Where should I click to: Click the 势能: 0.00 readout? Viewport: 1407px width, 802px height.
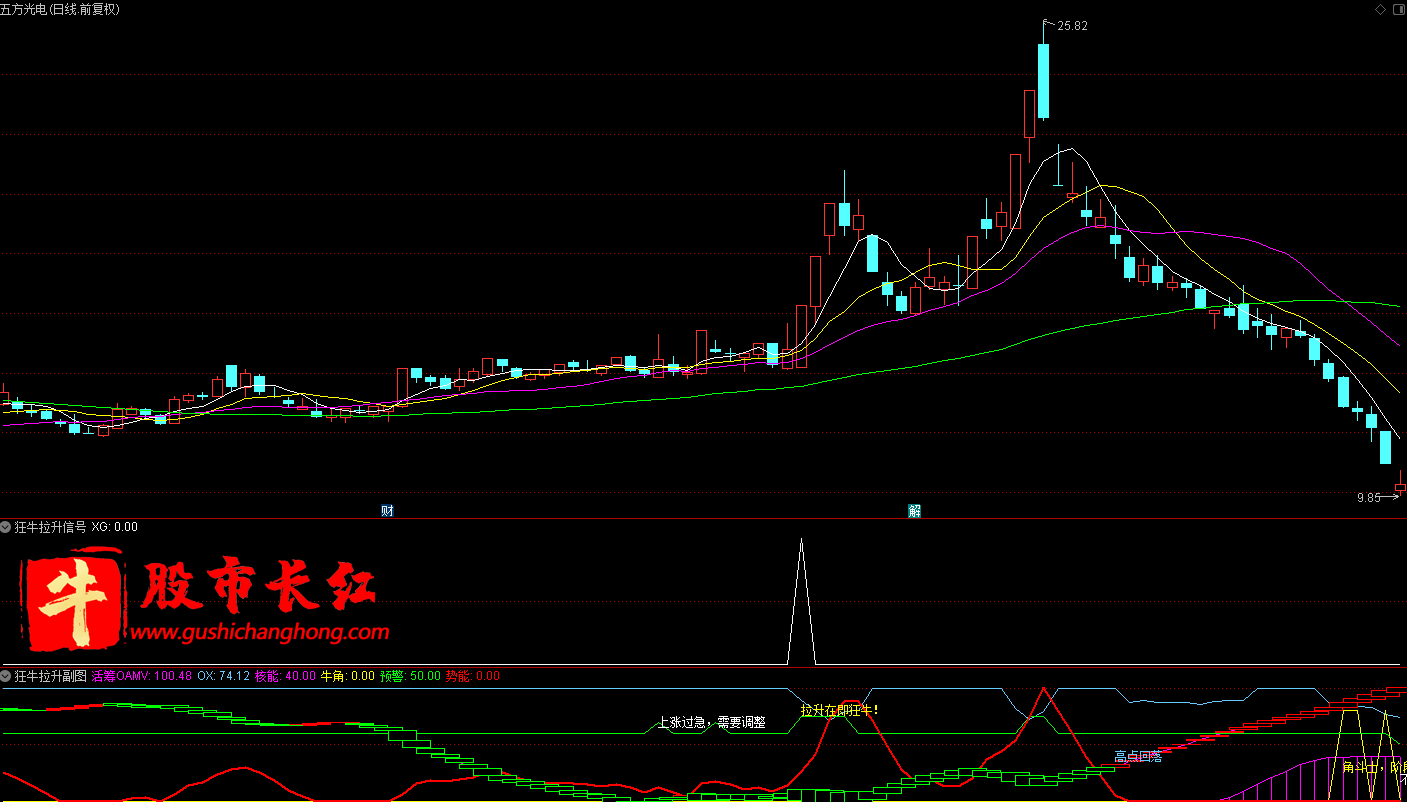click(x=473, y=676)
